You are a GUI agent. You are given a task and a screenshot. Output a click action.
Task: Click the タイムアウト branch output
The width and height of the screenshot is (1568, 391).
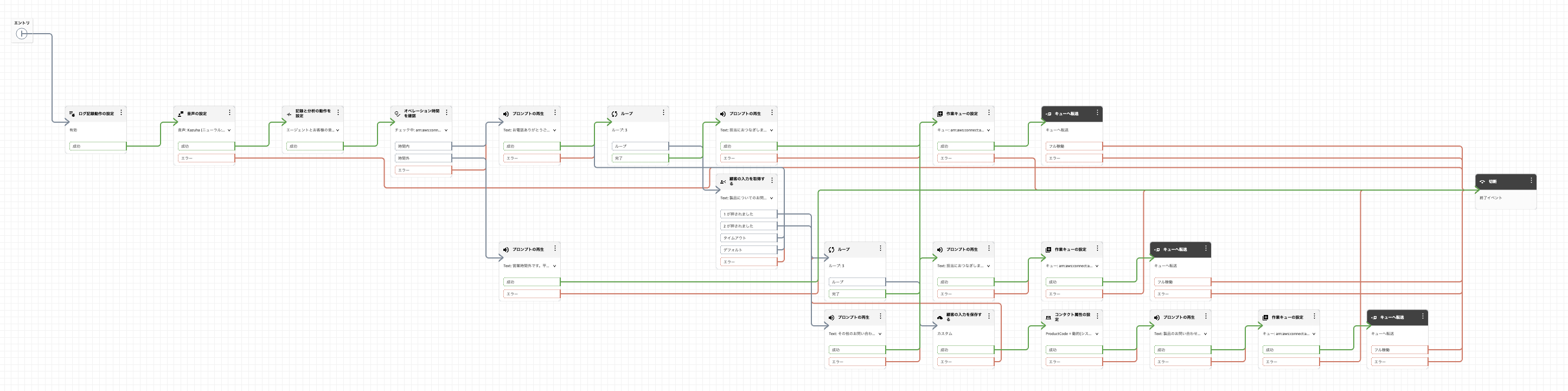point(748,238)
